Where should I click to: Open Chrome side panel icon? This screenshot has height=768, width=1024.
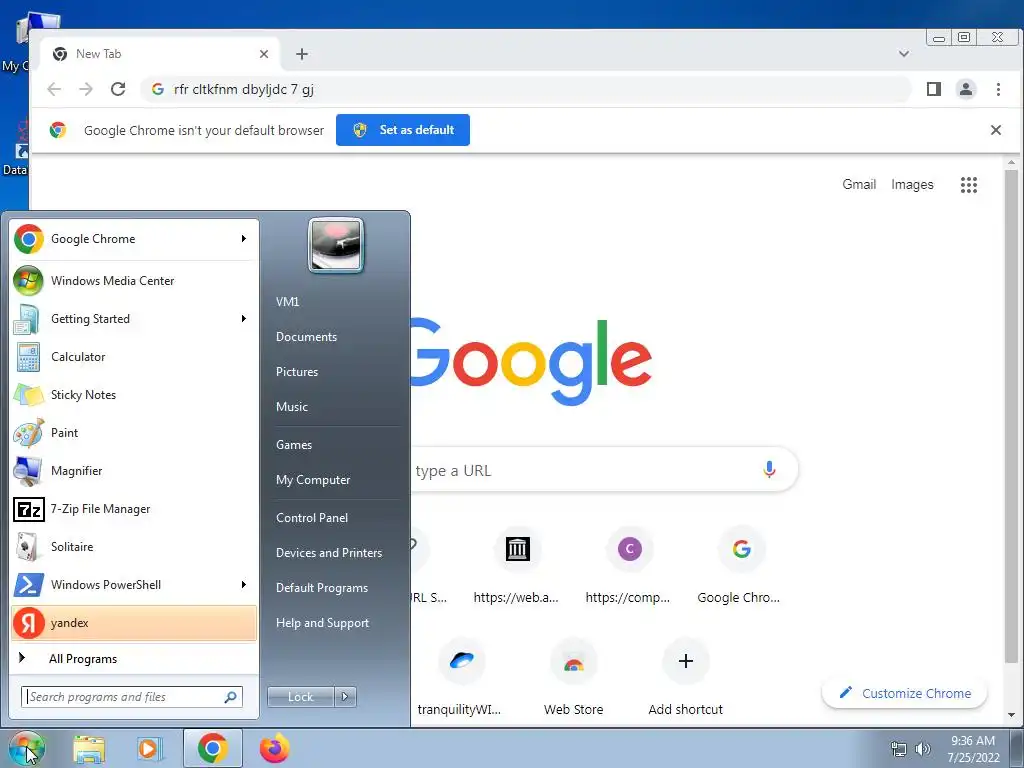pos(934,89)
